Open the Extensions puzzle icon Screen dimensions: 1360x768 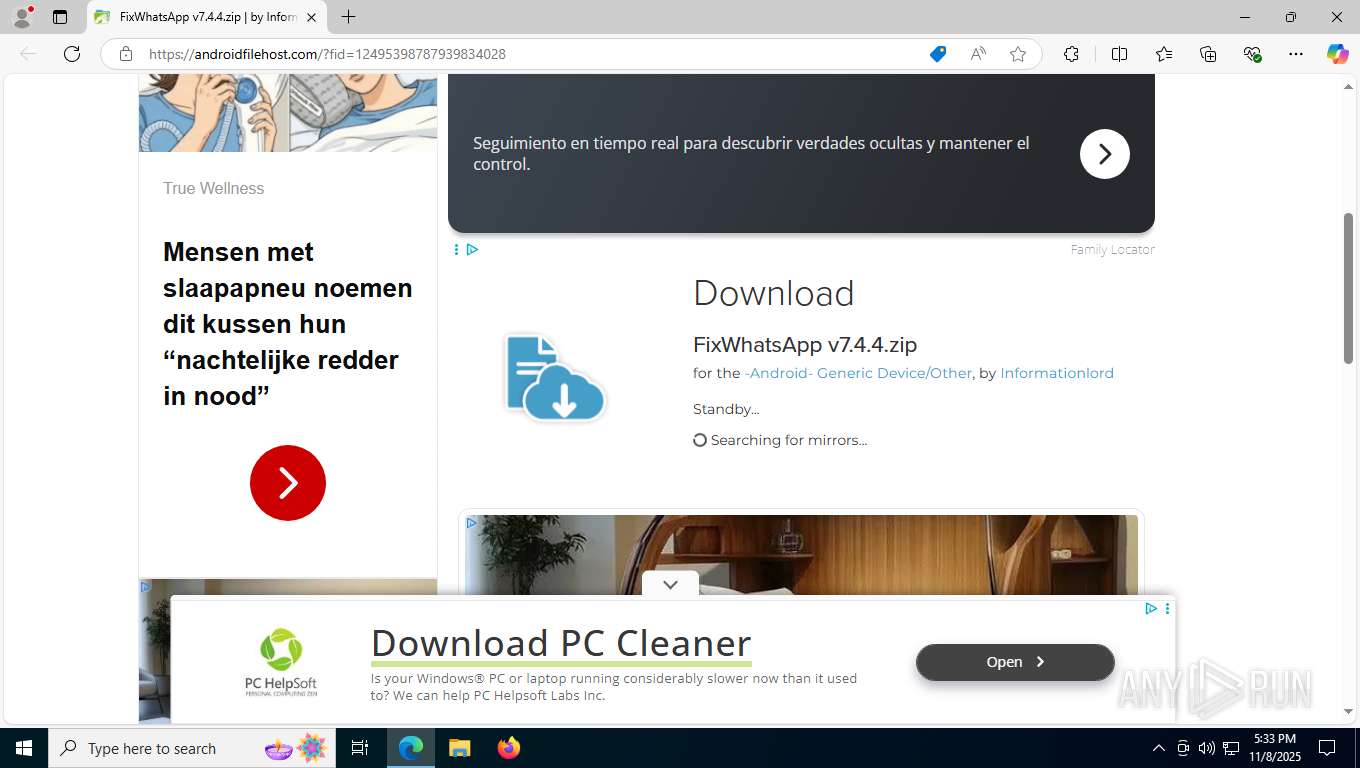(x=1071, y=54)
